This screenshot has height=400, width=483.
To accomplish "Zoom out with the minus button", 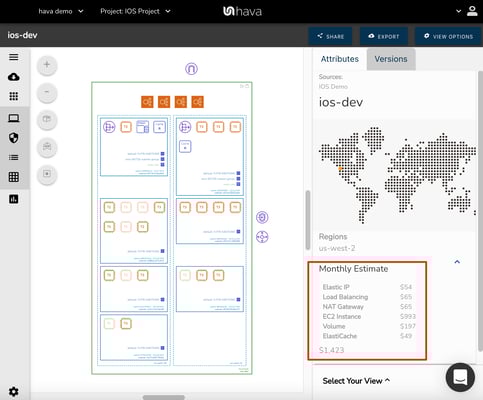I will pyautogui.click(x=47, y=92).
